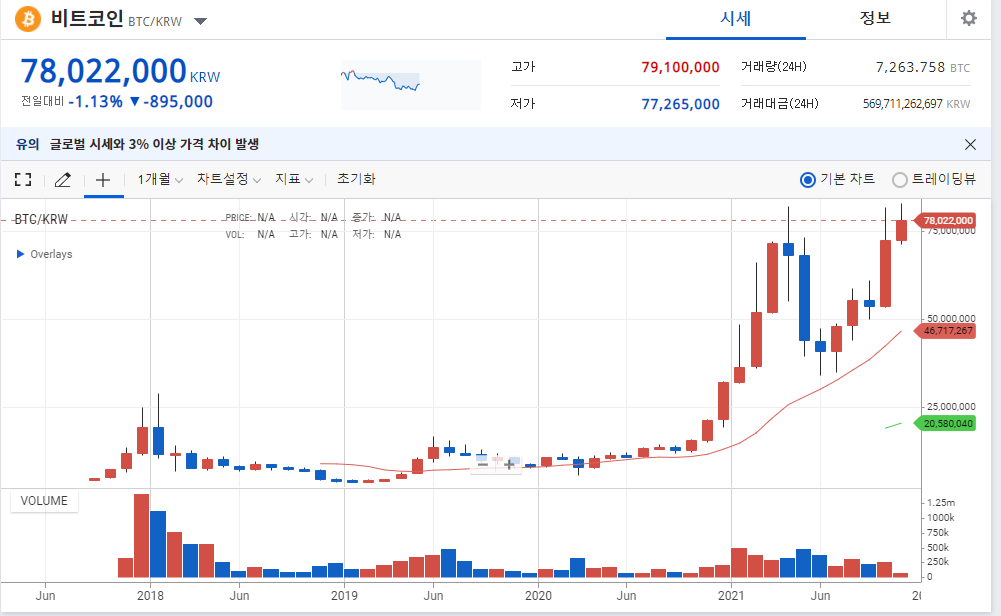Click the 2019 label on time axis

(344, 596)
